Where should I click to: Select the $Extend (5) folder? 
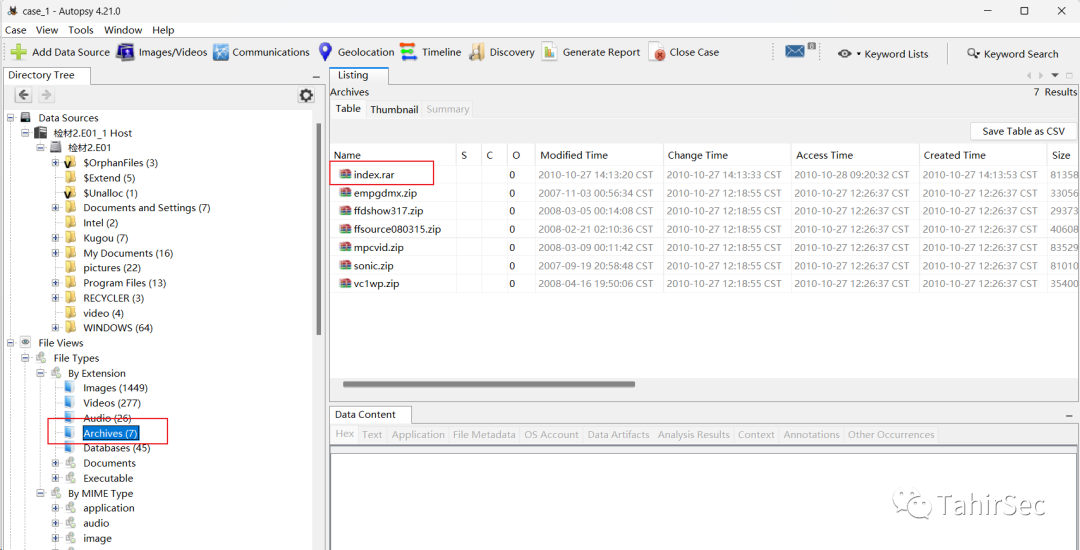[x=109, y=178]
